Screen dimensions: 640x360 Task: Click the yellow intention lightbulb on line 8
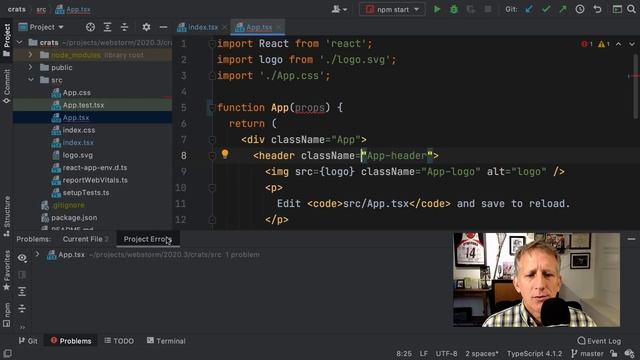click(225, 154)
